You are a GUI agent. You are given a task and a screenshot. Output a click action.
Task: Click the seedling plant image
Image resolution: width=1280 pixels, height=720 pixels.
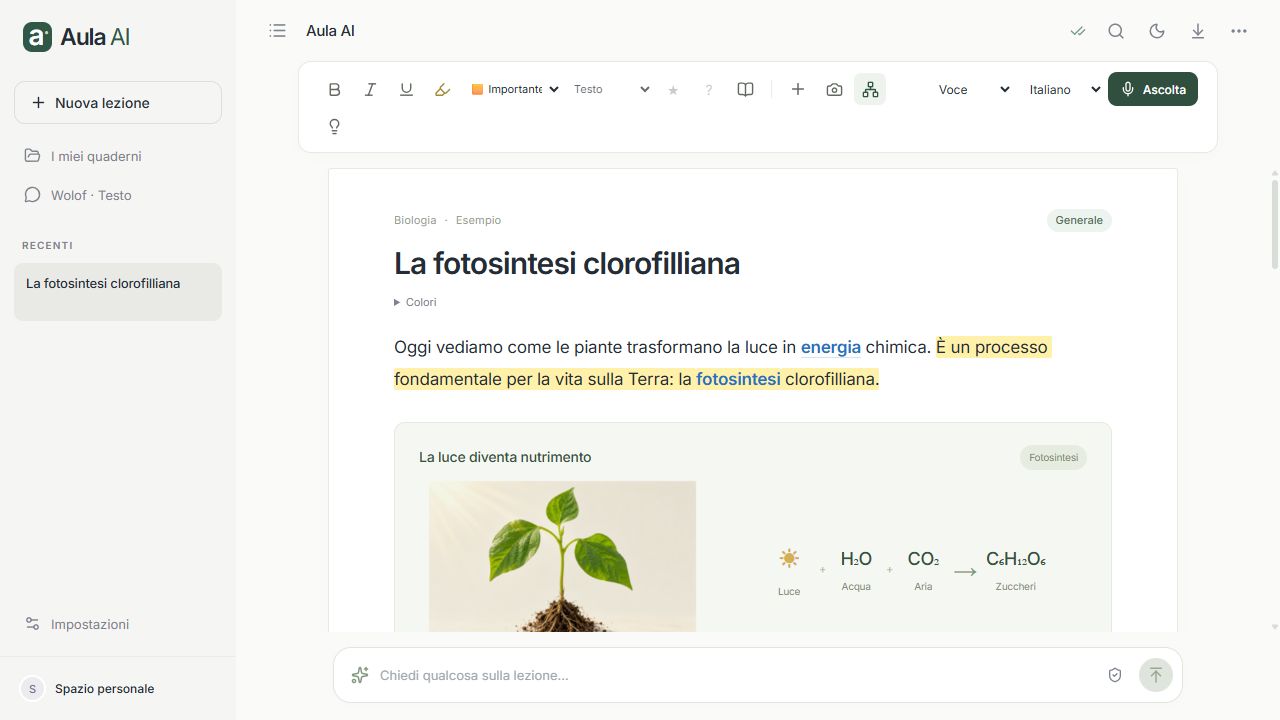[563, 556]
